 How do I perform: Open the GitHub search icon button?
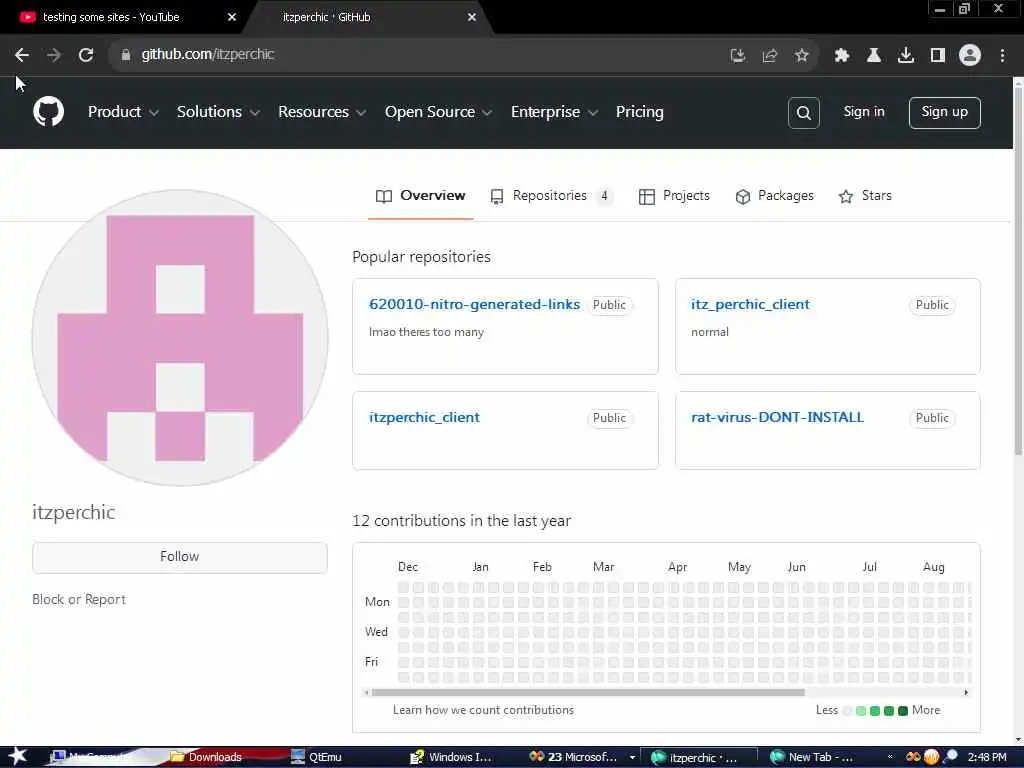[803, 113]
